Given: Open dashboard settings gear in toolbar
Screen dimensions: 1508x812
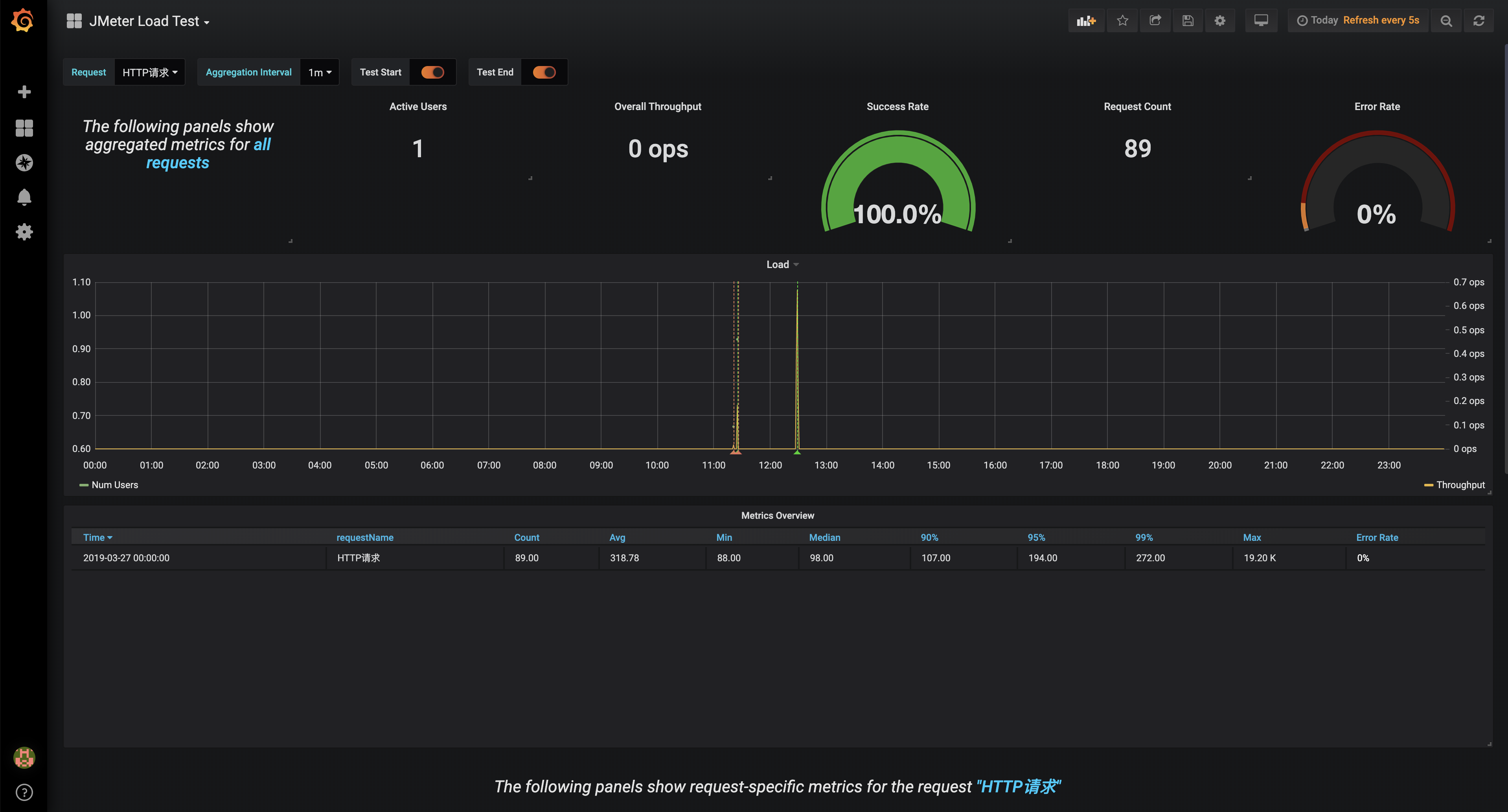Looking at the screenshot, I should (x=1220, y=21).
